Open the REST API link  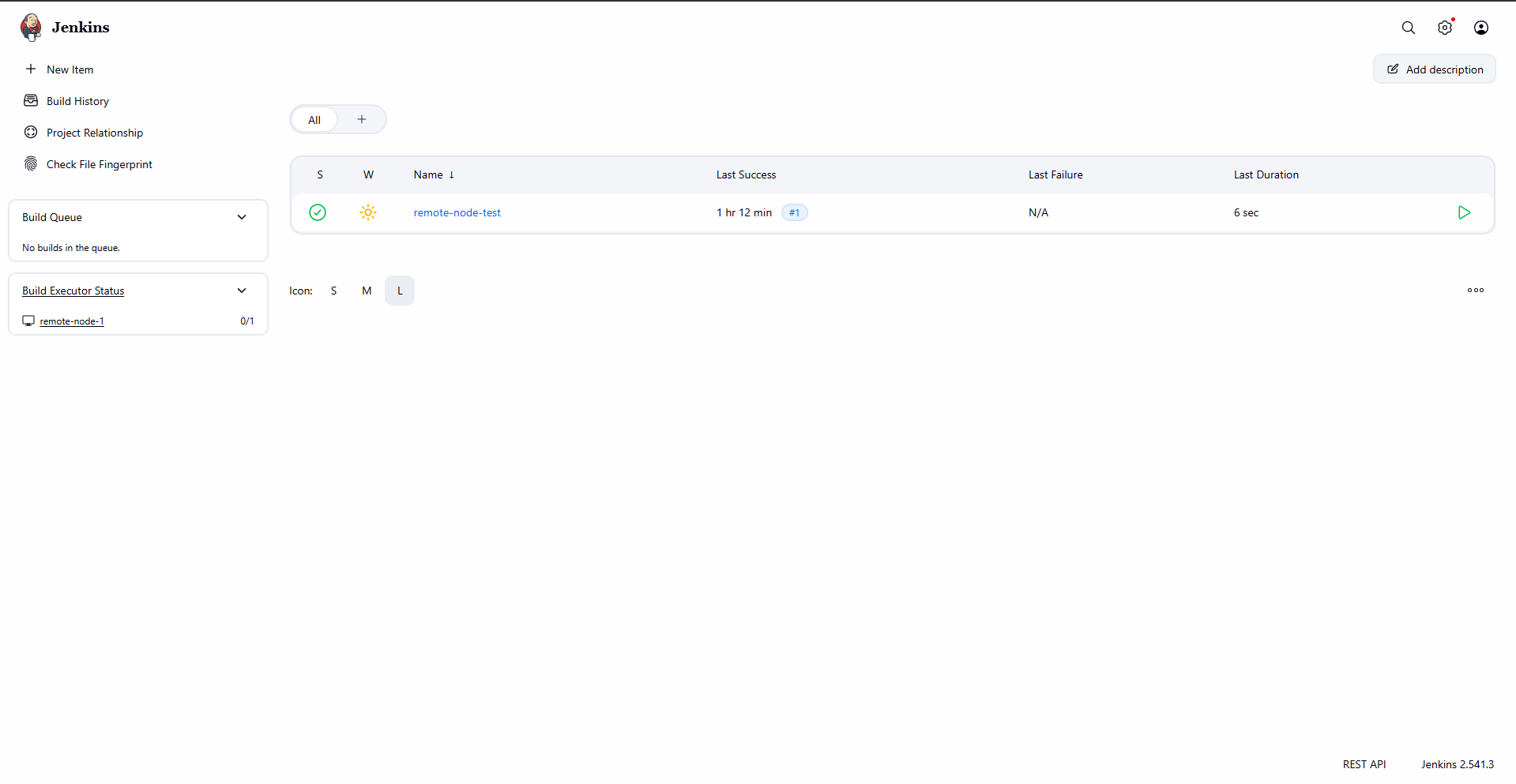click(x=1364, y=764)
